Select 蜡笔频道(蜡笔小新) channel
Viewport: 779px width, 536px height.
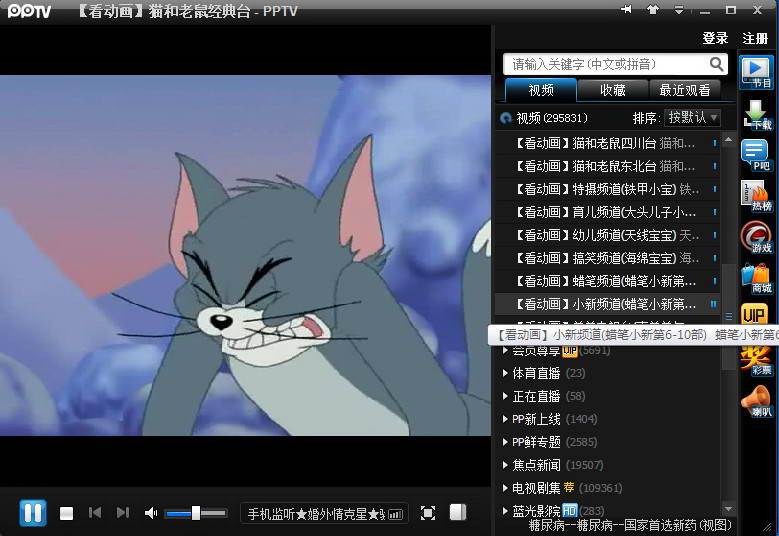(607, 281)
